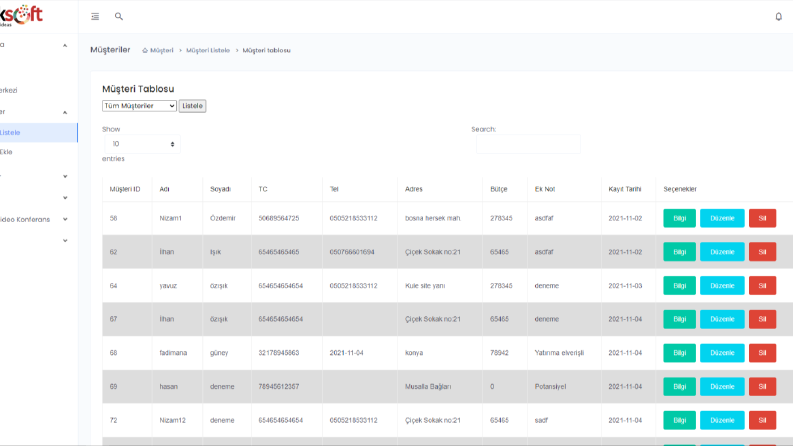Toggle the sidebar hamburger menu icon

(x=95, y=17)
